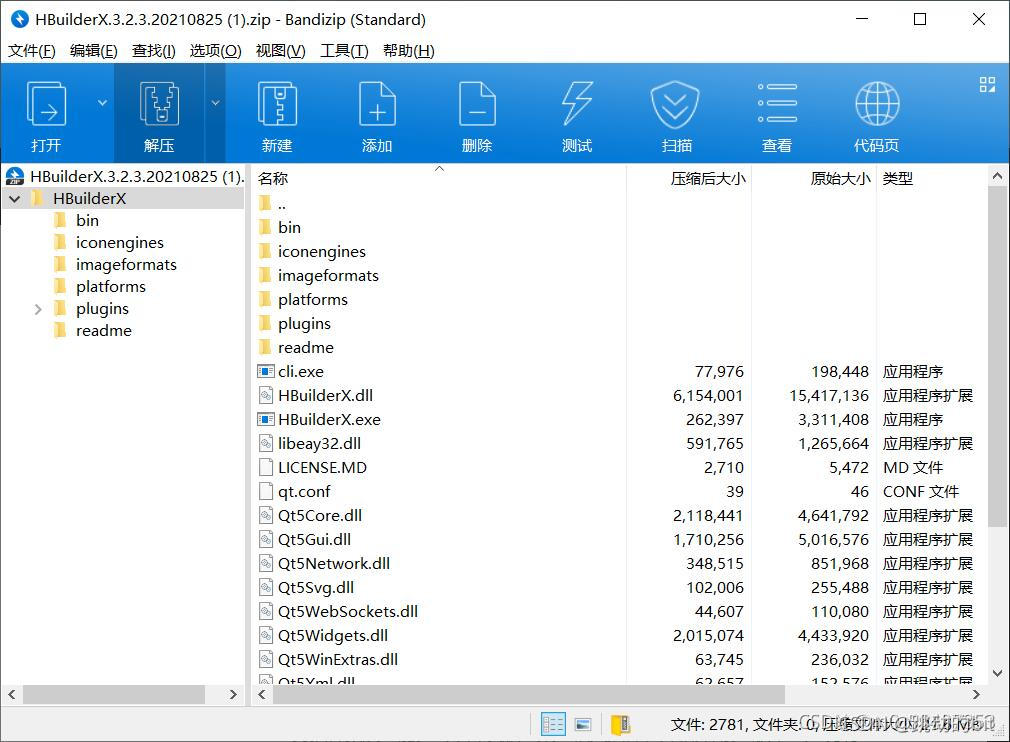Select the readme folder in file list
1010x742 pixels.
pyautogui.click(x=296, y=348)
